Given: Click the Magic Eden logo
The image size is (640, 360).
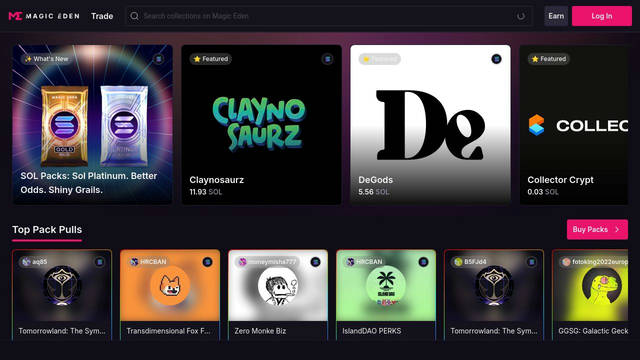Looking at the screenshot, I should click(44, 16).
